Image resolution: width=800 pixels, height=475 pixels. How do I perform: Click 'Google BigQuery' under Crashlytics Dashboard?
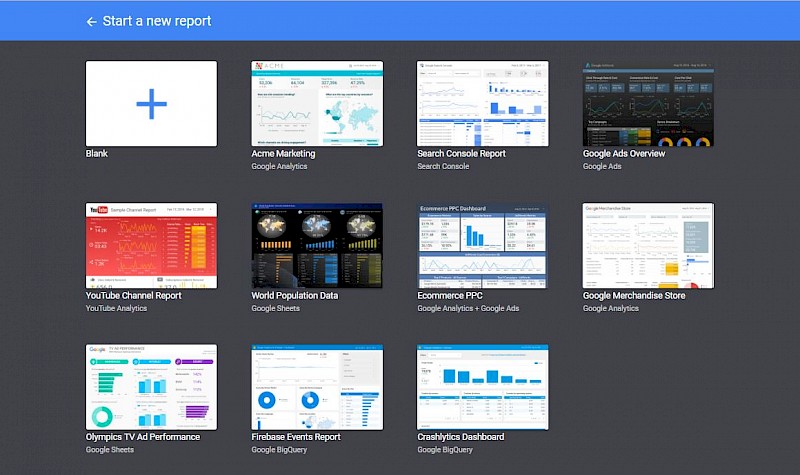(x=445, y=449)
